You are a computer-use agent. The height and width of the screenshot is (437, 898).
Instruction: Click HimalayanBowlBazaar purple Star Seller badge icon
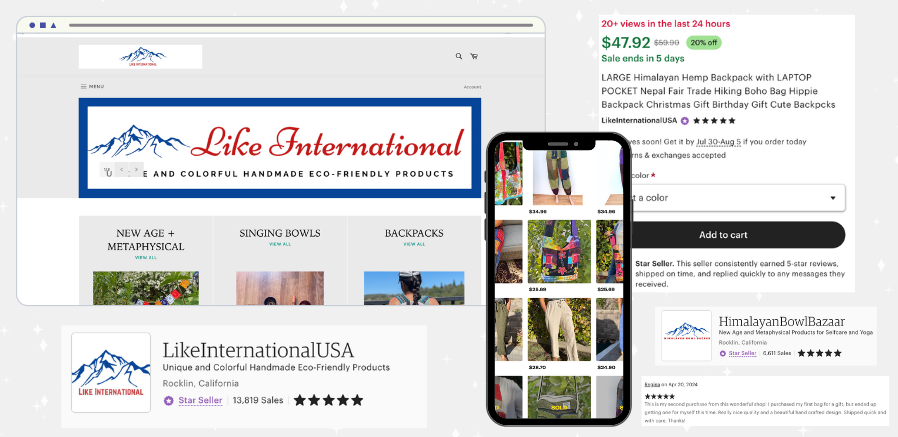click(x=723, y=353)
